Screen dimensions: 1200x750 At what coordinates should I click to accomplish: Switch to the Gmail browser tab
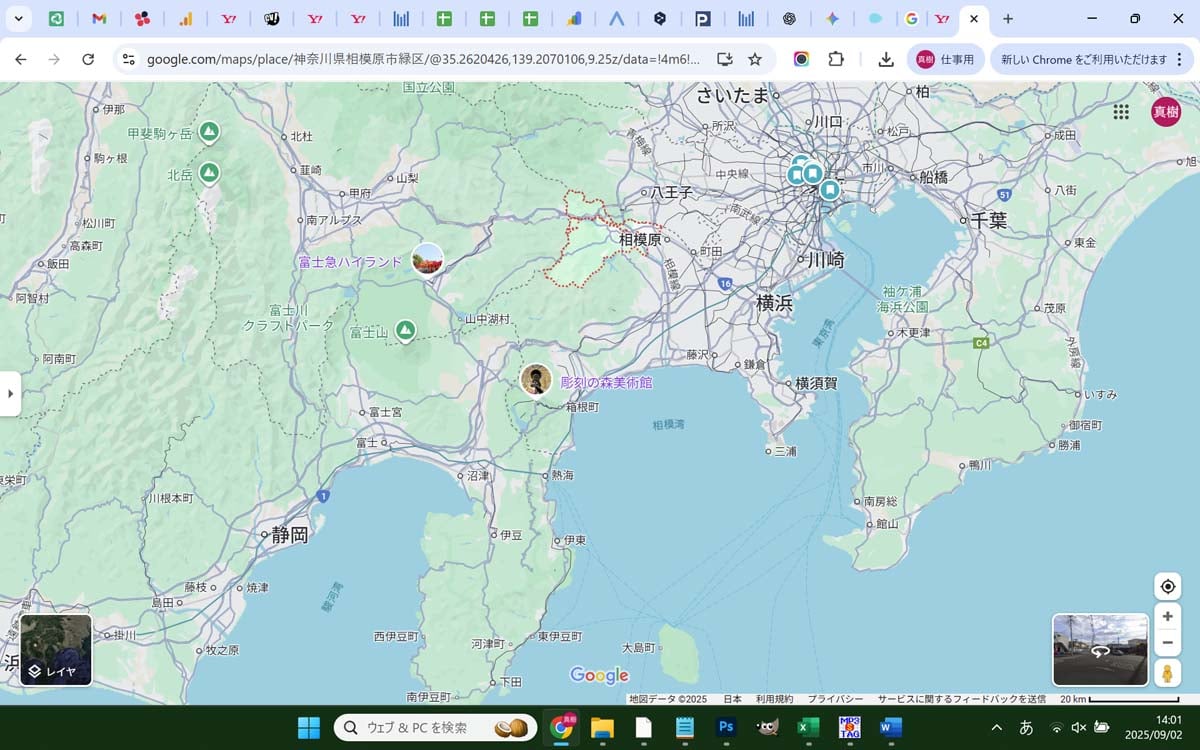click(x=99, y=19)
